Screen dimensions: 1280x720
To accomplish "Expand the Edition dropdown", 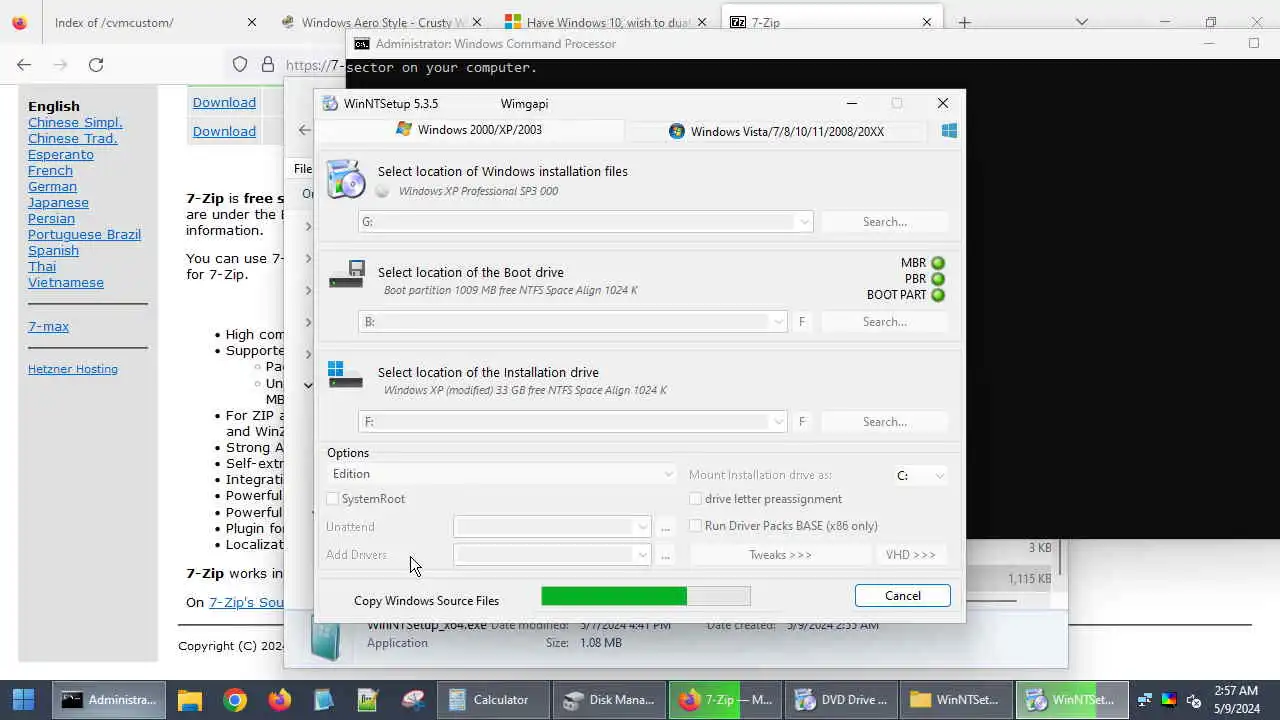I will pyautogui.click(x=503, y=474).
